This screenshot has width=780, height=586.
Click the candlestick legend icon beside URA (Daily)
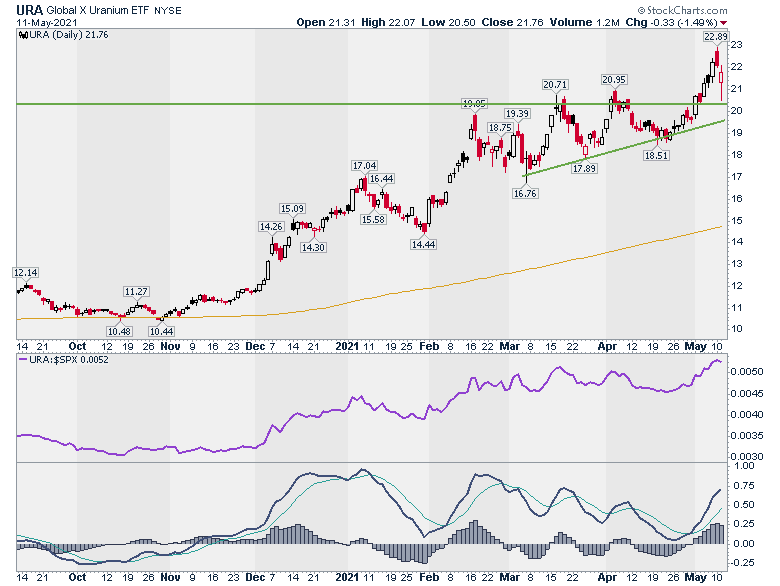click(23, 34)
